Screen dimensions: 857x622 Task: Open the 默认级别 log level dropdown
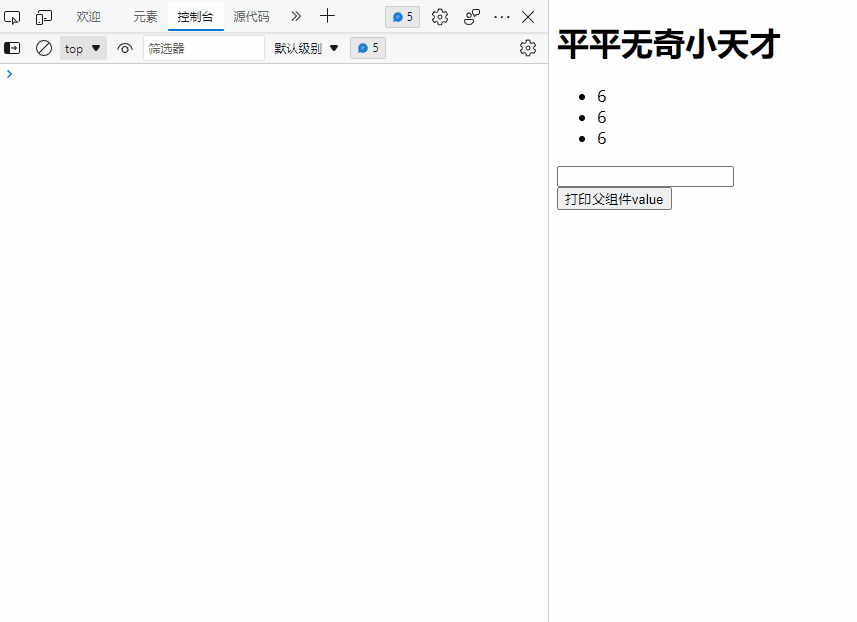[305, 47]
